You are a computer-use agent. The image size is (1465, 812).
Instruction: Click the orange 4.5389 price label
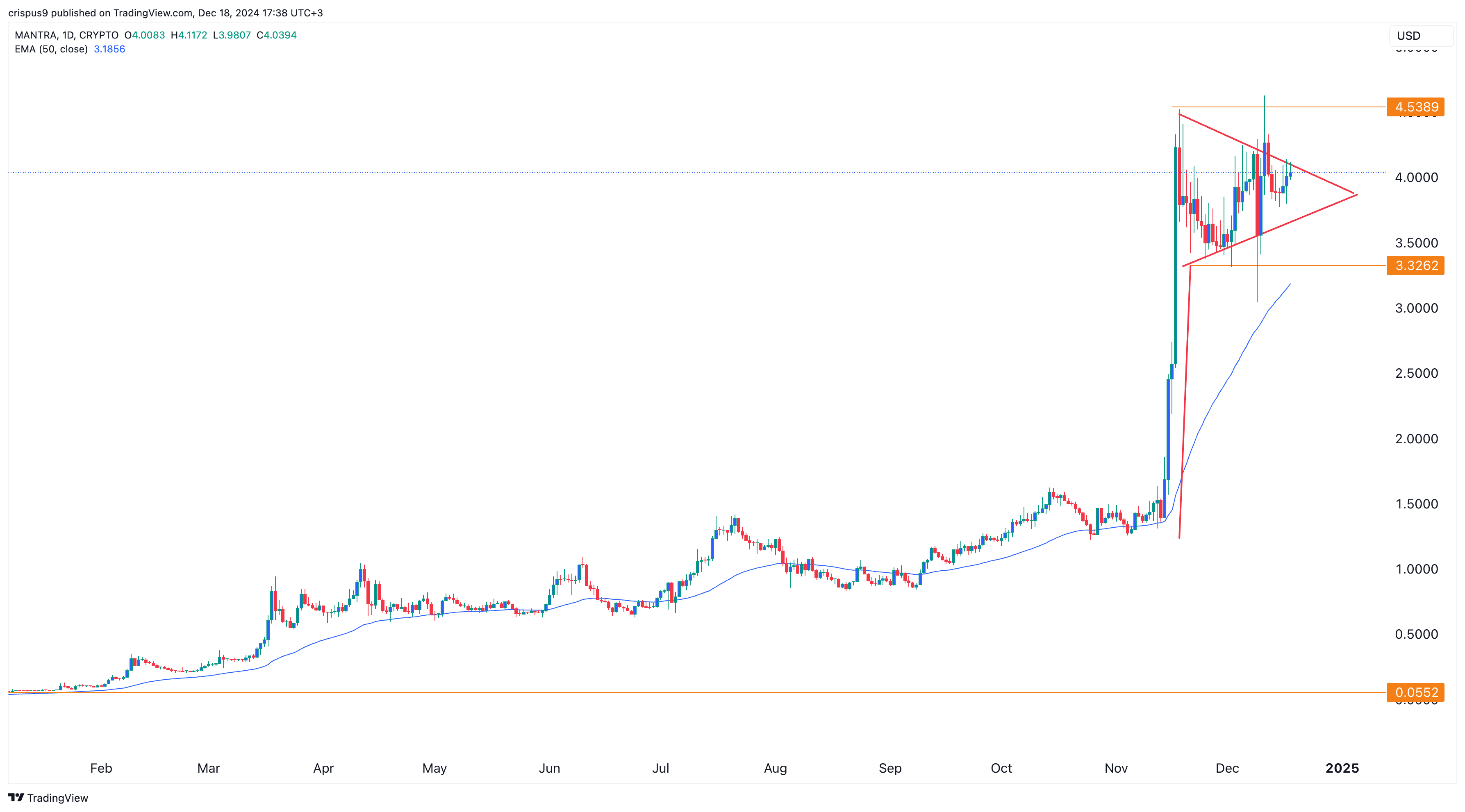(1415, 107)
